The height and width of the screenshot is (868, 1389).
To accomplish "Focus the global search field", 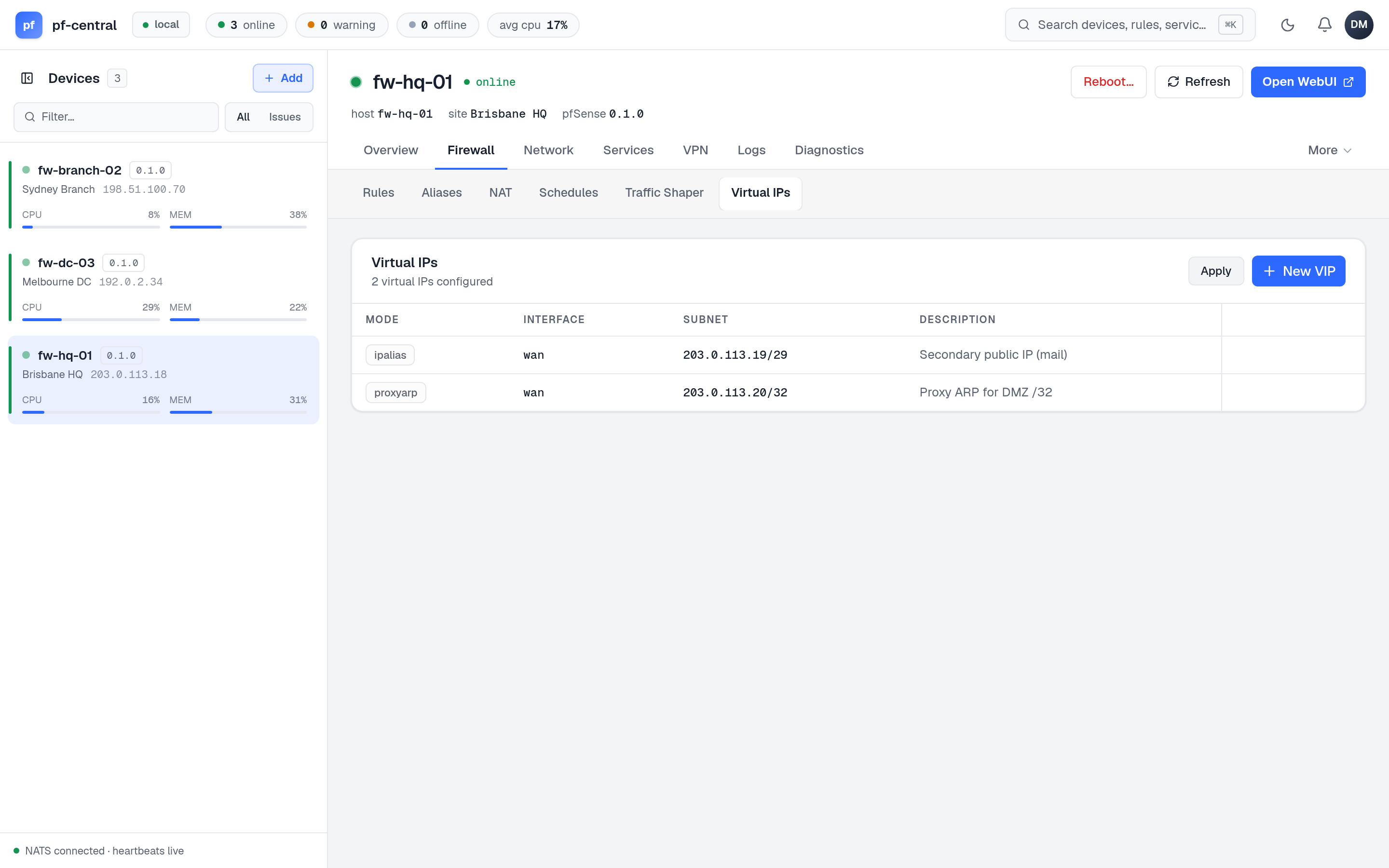I will [1130, 25].
